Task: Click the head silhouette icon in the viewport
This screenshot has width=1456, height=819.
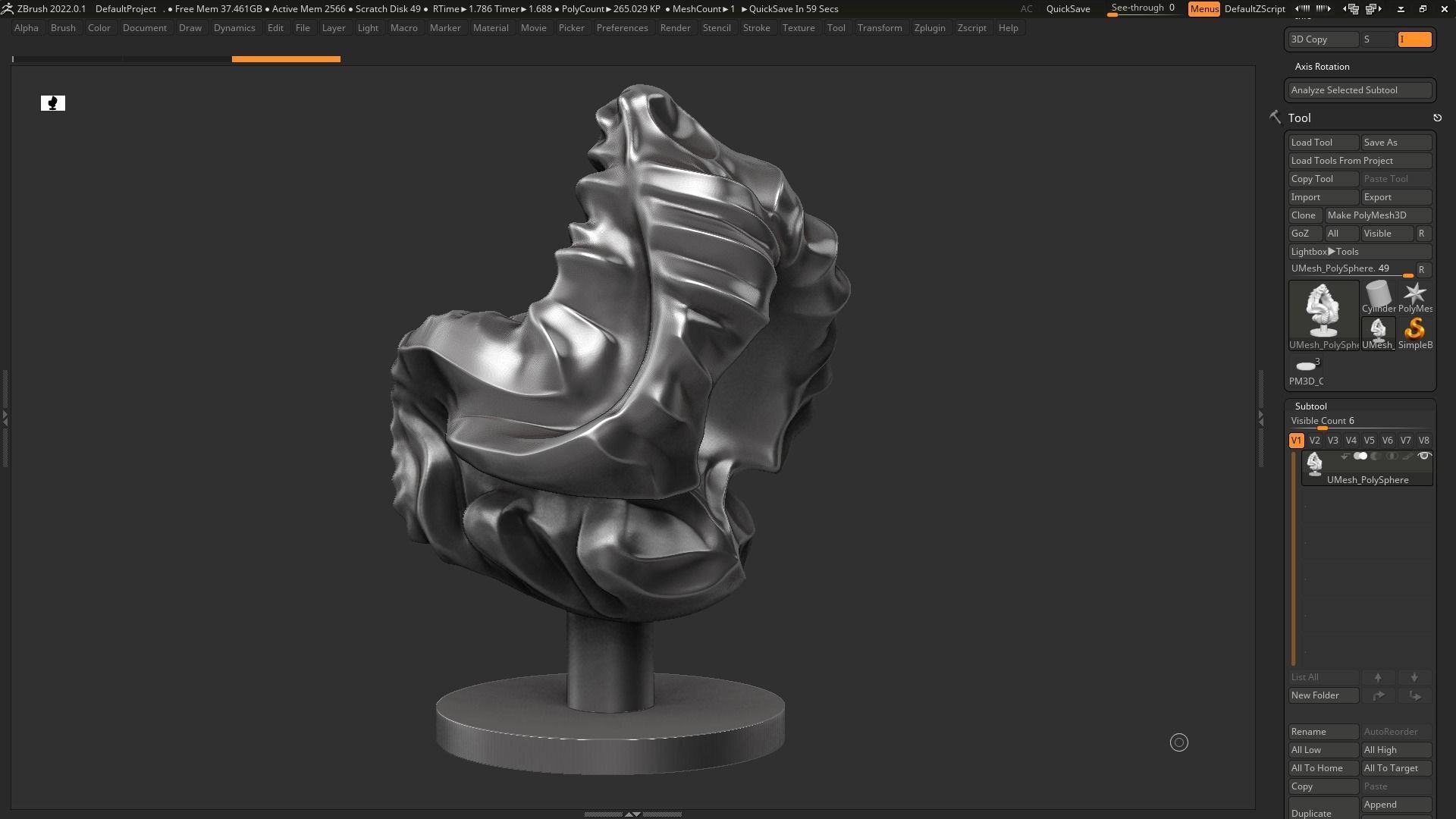Action: [53, 103]
